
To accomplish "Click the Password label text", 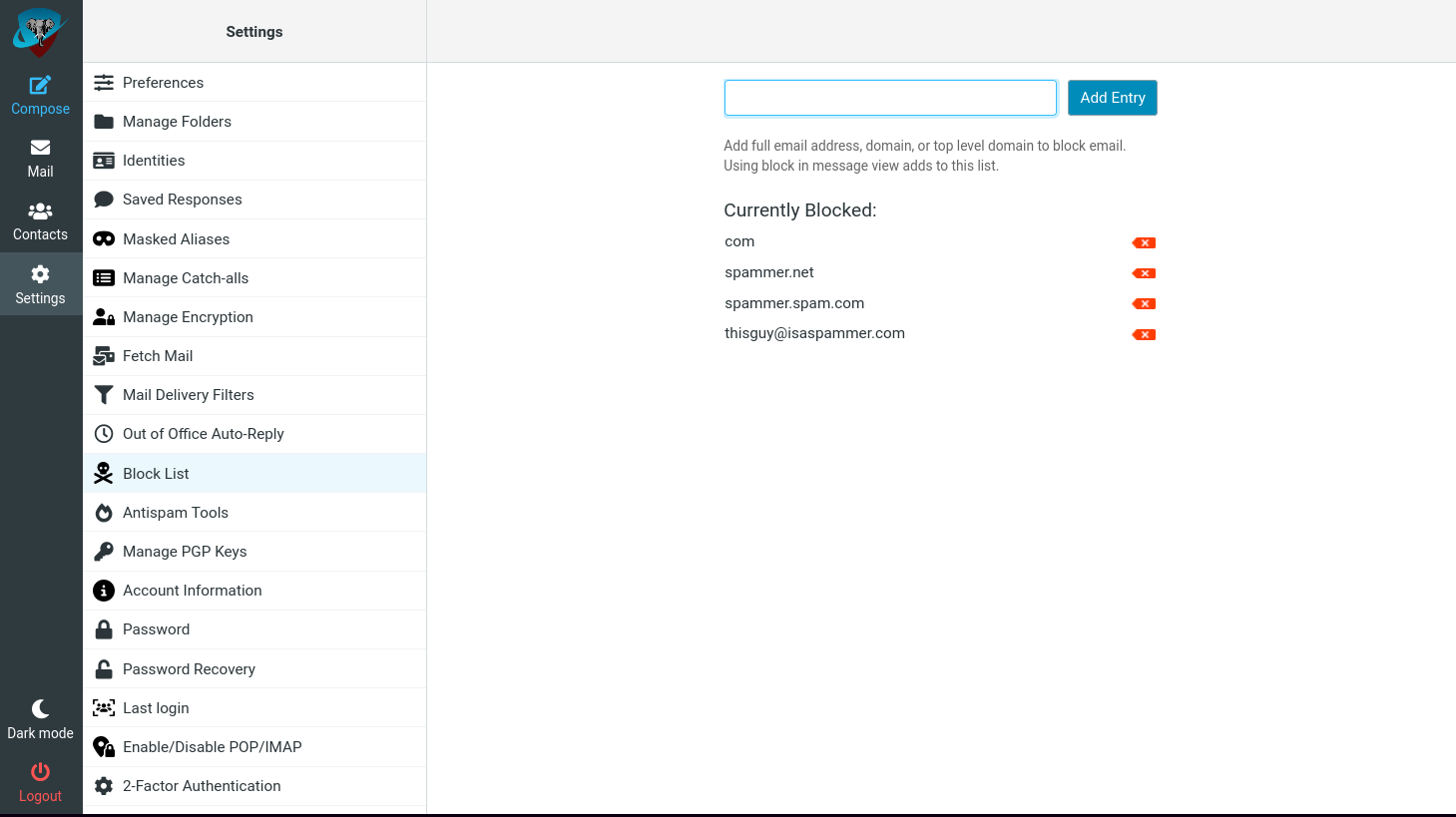I will click(156, 629).
